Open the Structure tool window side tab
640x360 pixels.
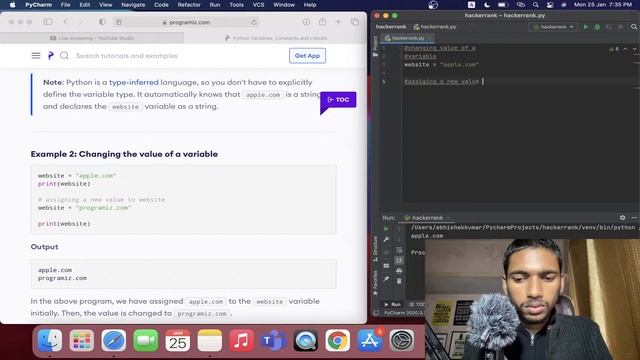[x=375, y=249]
